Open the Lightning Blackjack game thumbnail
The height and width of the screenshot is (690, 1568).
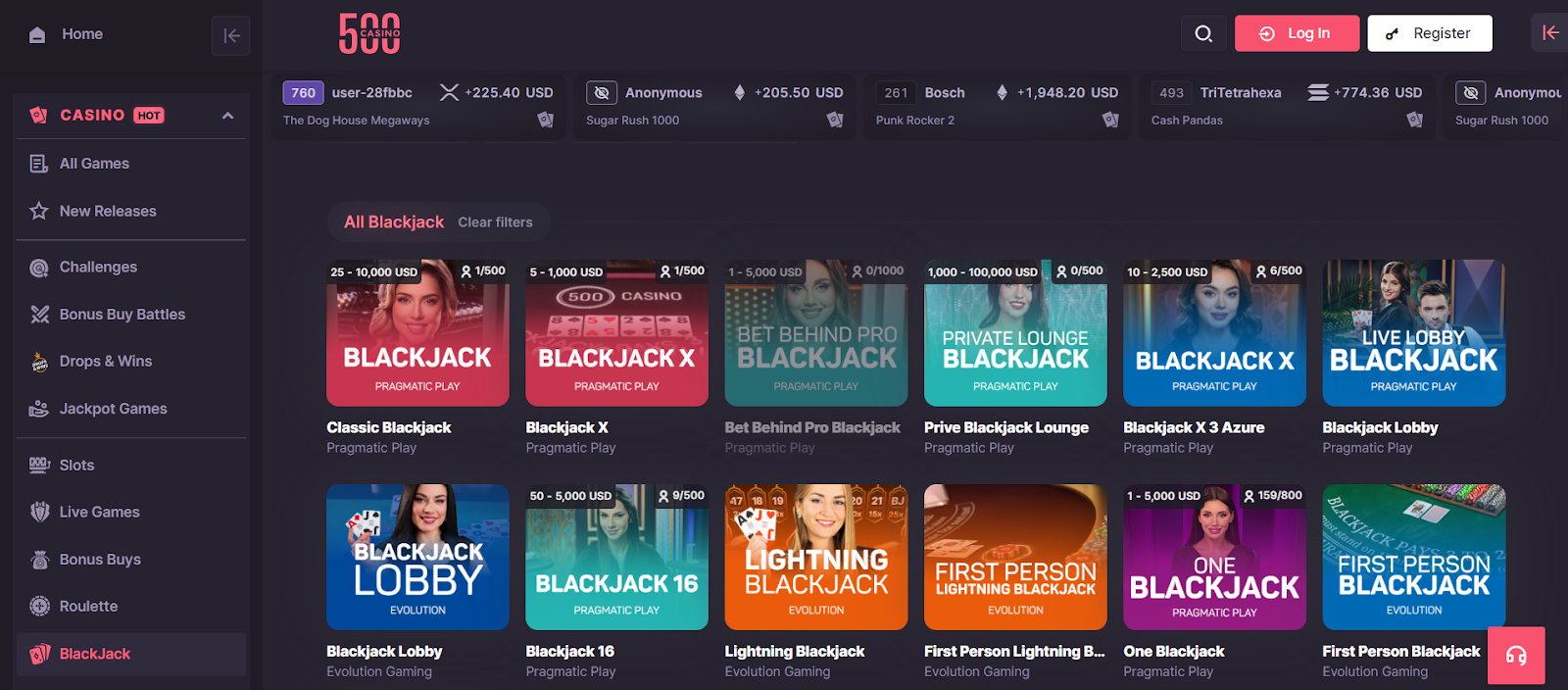coord(815,557)
